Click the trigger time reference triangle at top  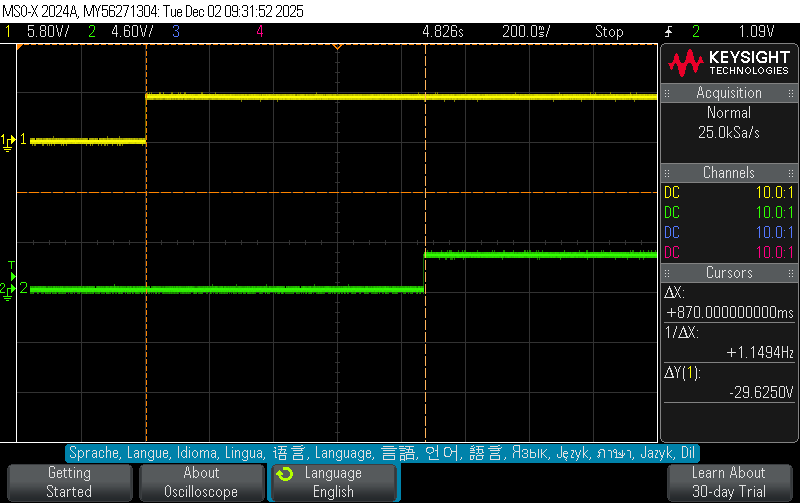(x=337, y=47)
